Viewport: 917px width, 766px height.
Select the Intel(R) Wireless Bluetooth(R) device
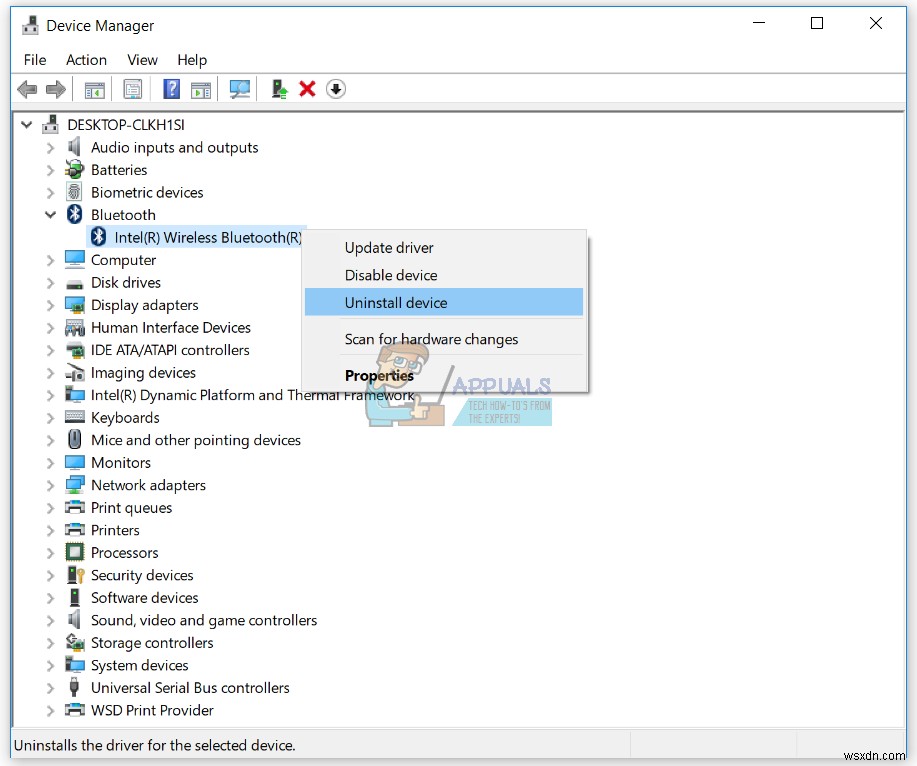[x=208, y=237]
